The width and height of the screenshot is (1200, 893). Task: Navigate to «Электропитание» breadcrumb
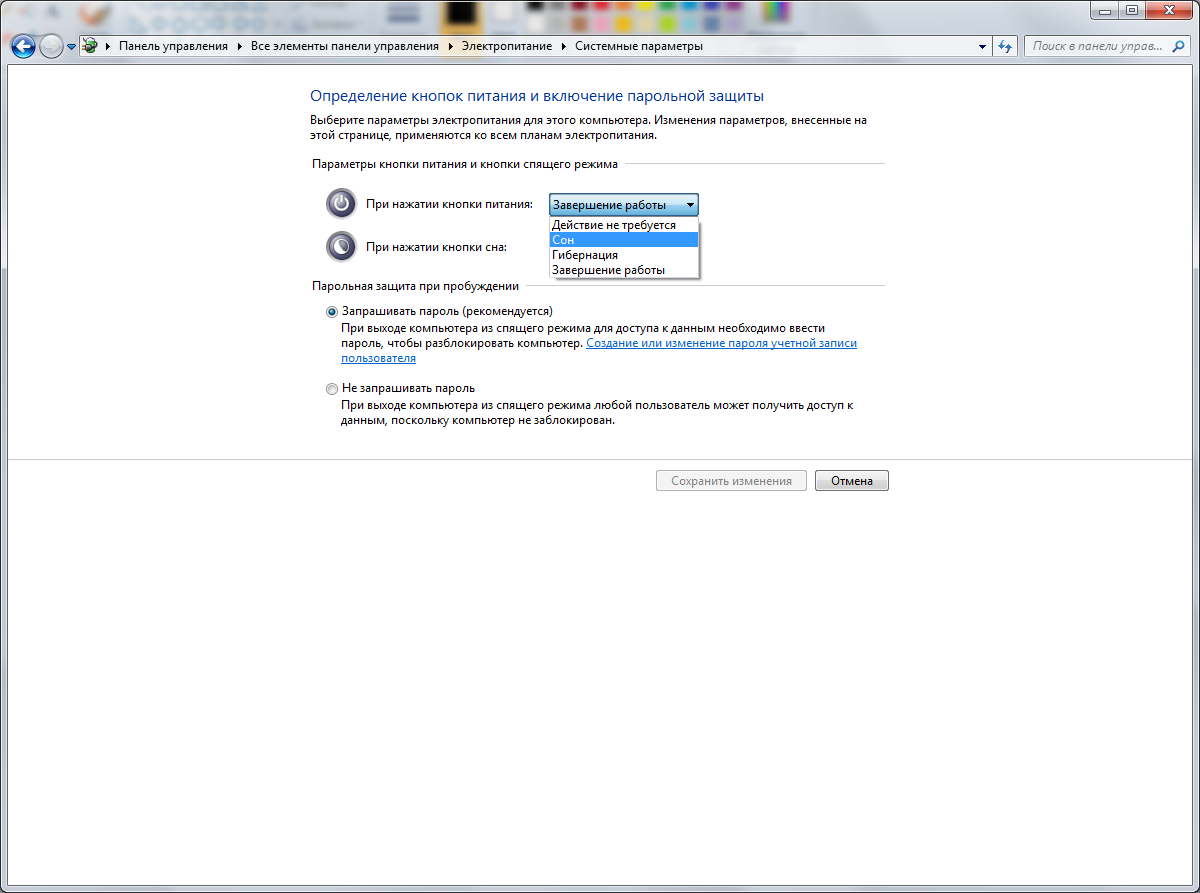click(x=505, y=46)
